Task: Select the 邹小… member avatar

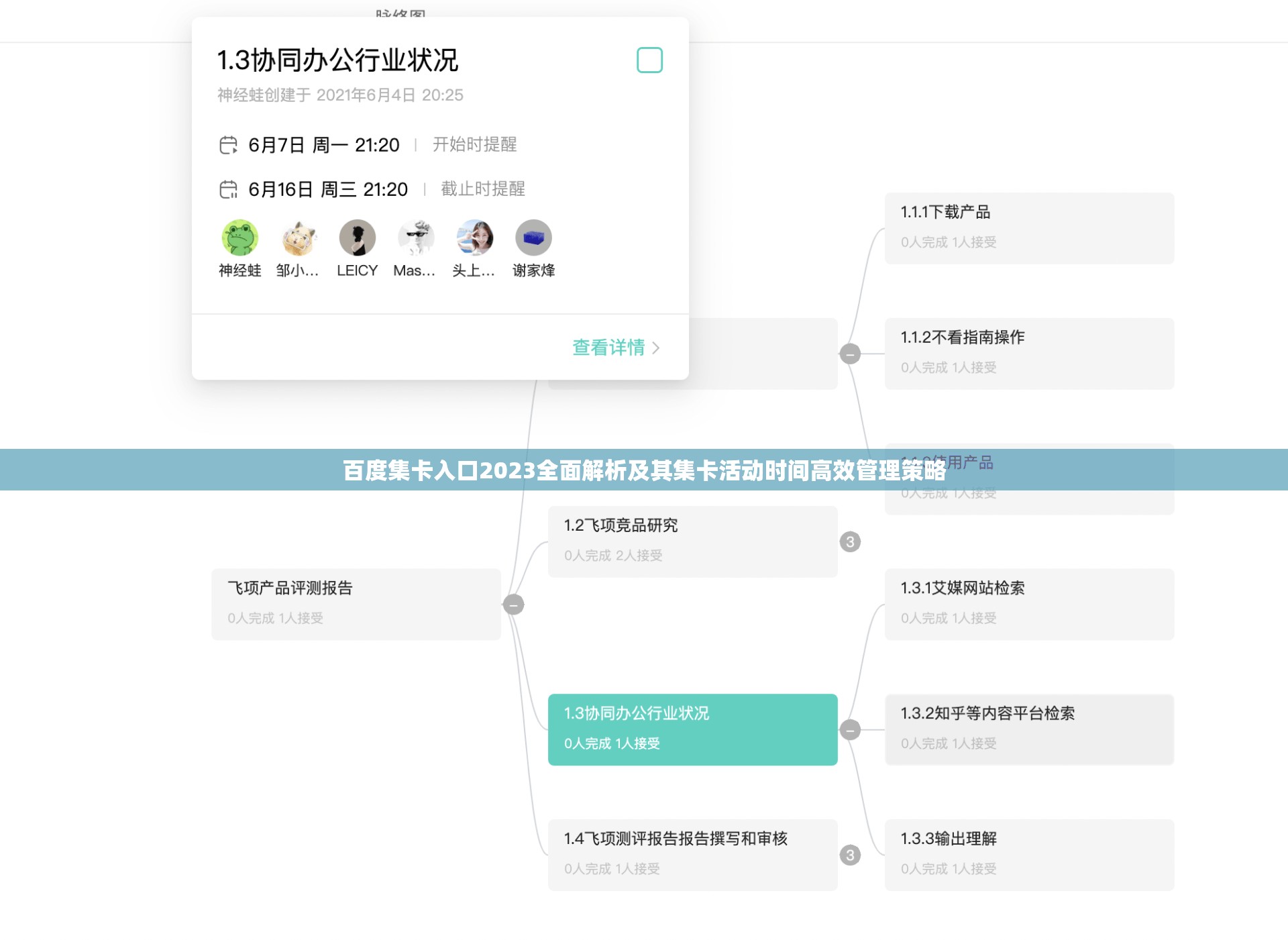Action: pos(299,238)
